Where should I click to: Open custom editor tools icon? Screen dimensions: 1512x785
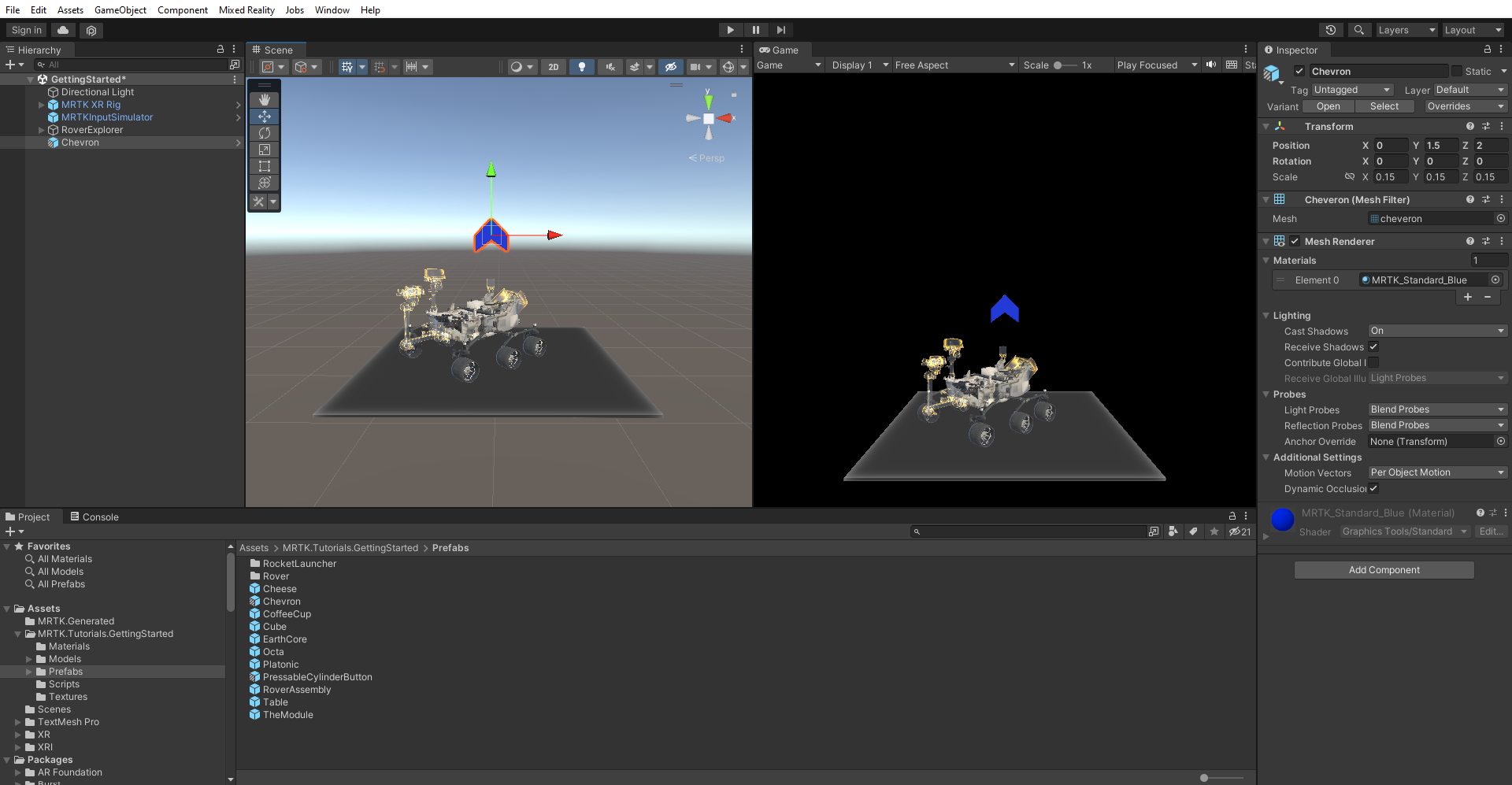[258, 202]
